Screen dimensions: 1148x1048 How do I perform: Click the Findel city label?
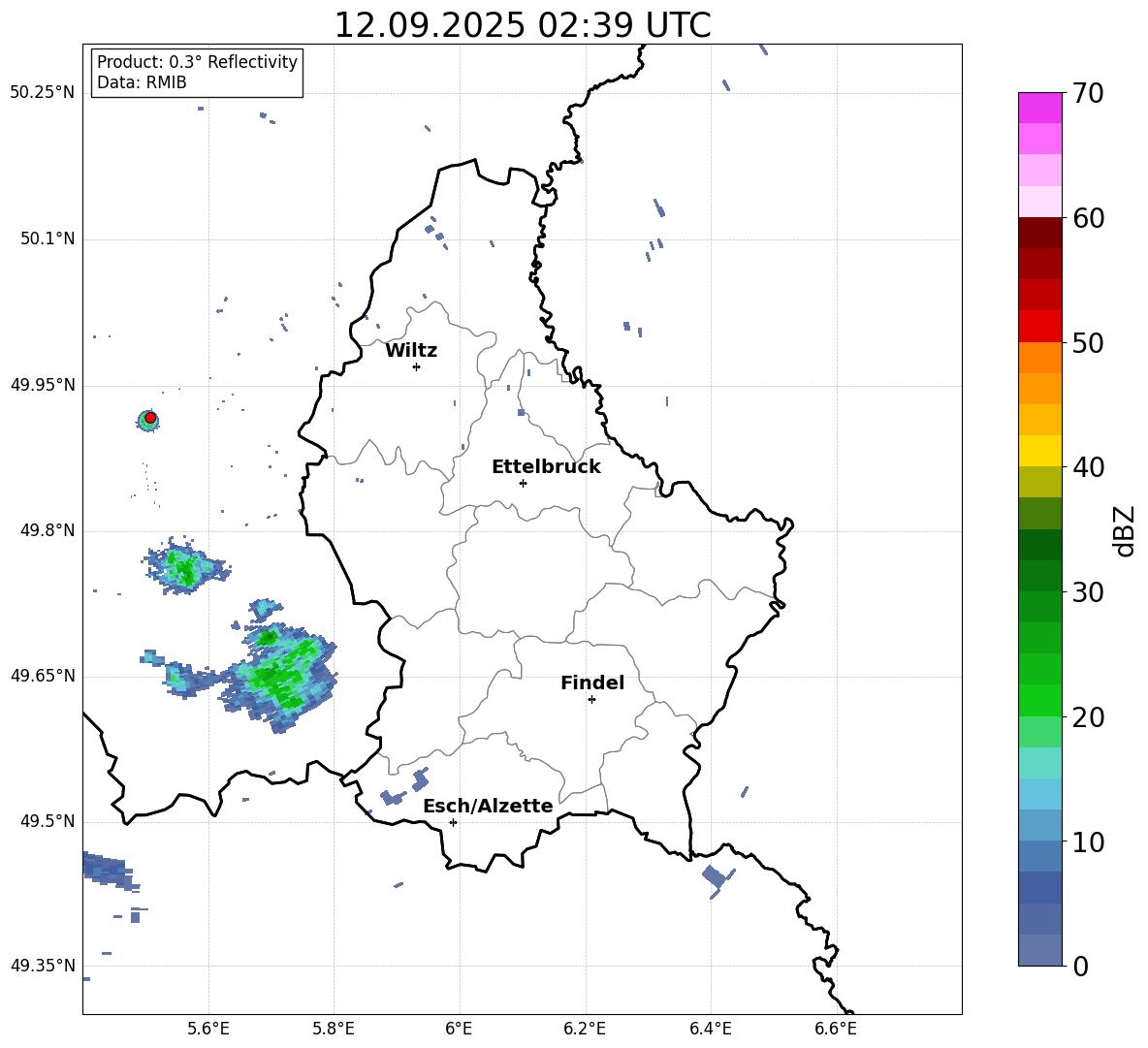[x=592, y=683]
